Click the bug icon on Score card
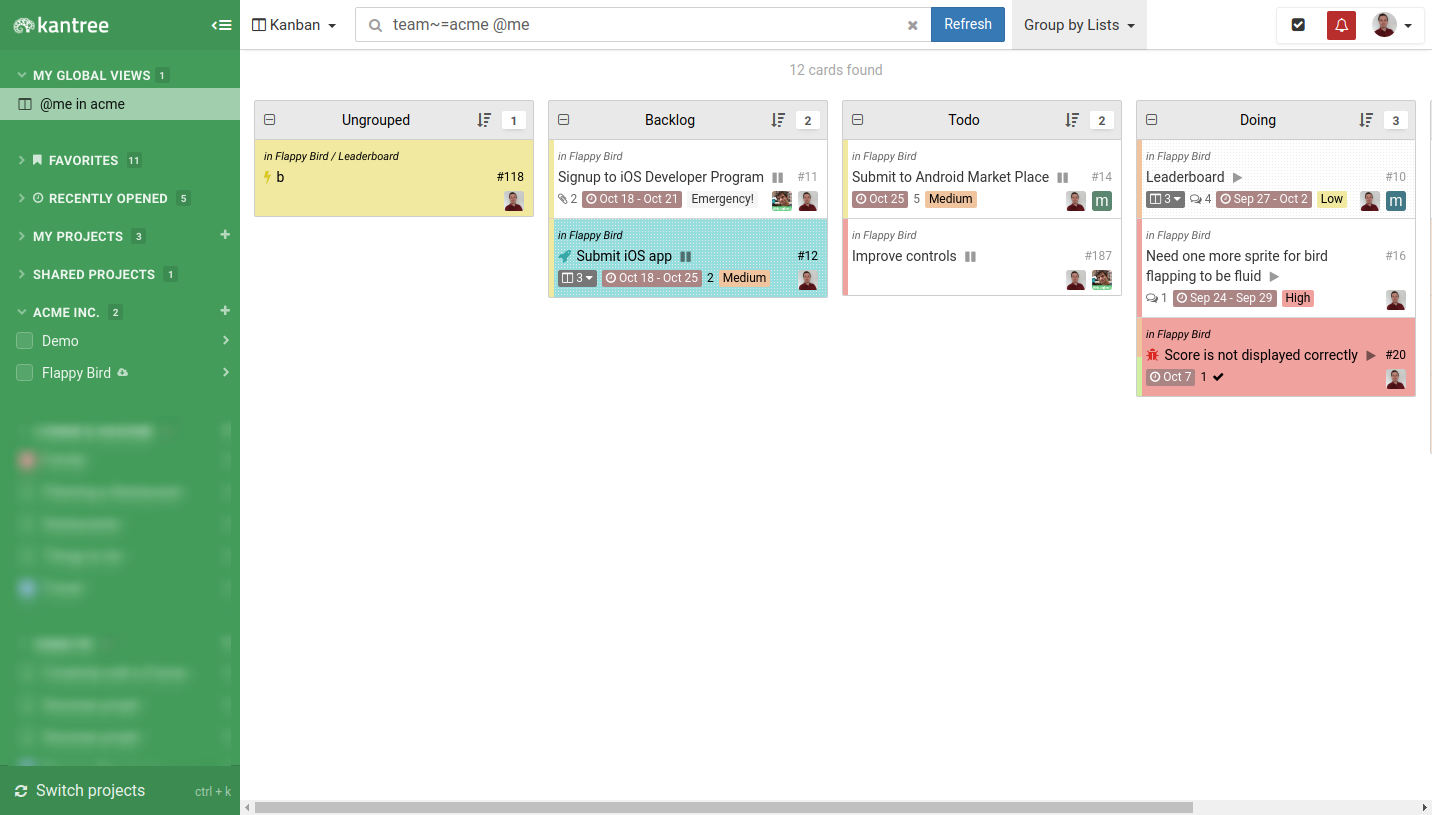The height and width of the screenshot is (815, 1432). tap(1152, 355)
